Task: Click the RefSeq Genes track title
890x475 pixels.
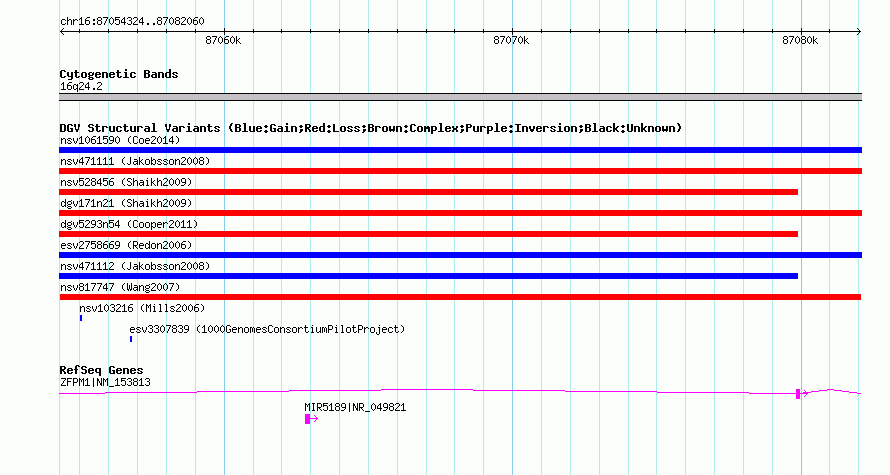Action: pos(101,370)
